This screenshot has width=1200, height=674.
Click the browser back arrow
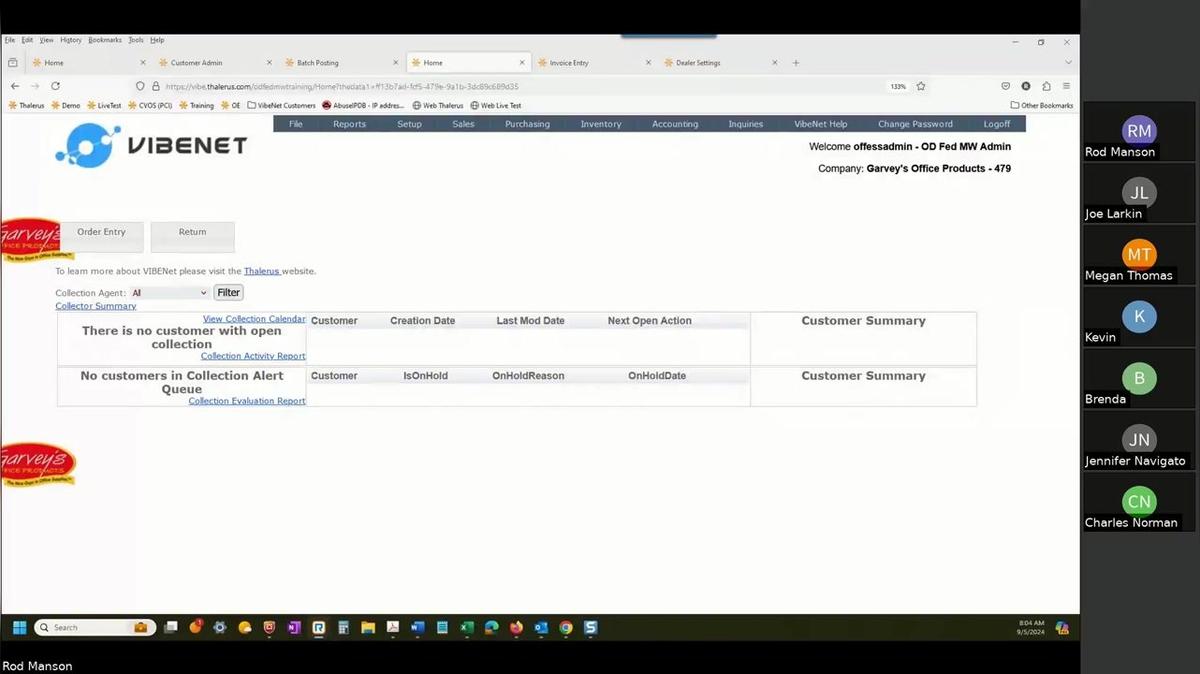pos(15,86)
